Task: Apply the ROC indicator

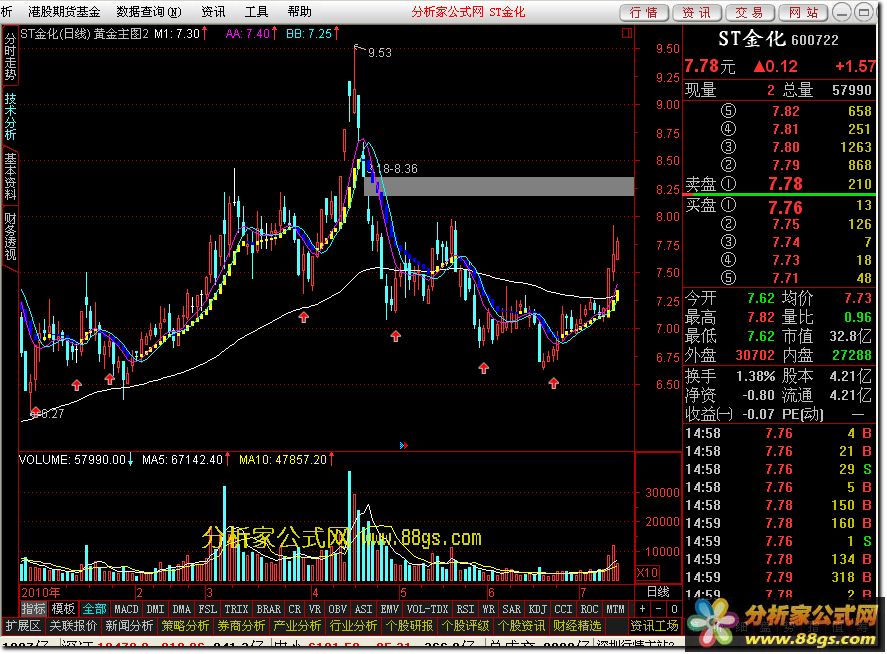Action: coord(589,609)
